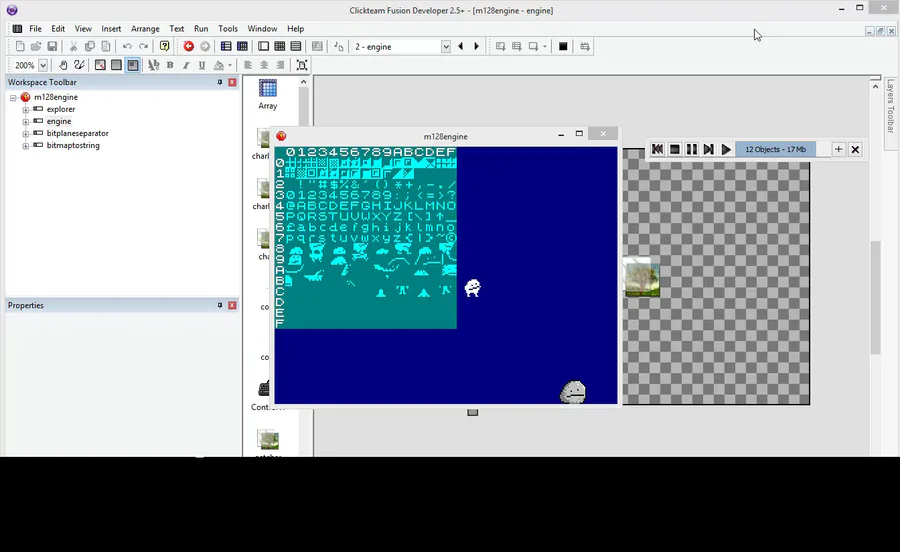
Task: Click the center frame icon
Action: pyautogui.click(x=302, y=65)
